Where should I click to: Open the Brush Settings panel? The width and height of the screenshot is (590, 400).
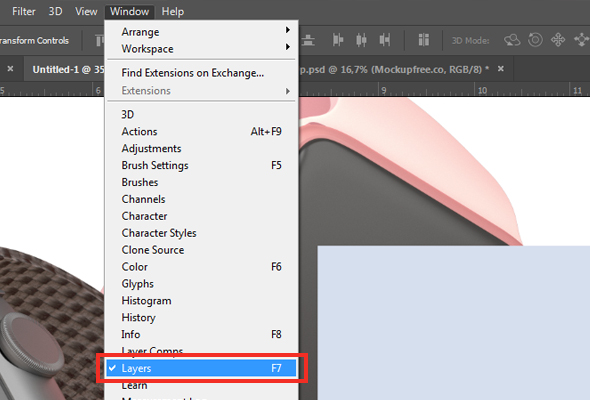click(x=201, y=166)
